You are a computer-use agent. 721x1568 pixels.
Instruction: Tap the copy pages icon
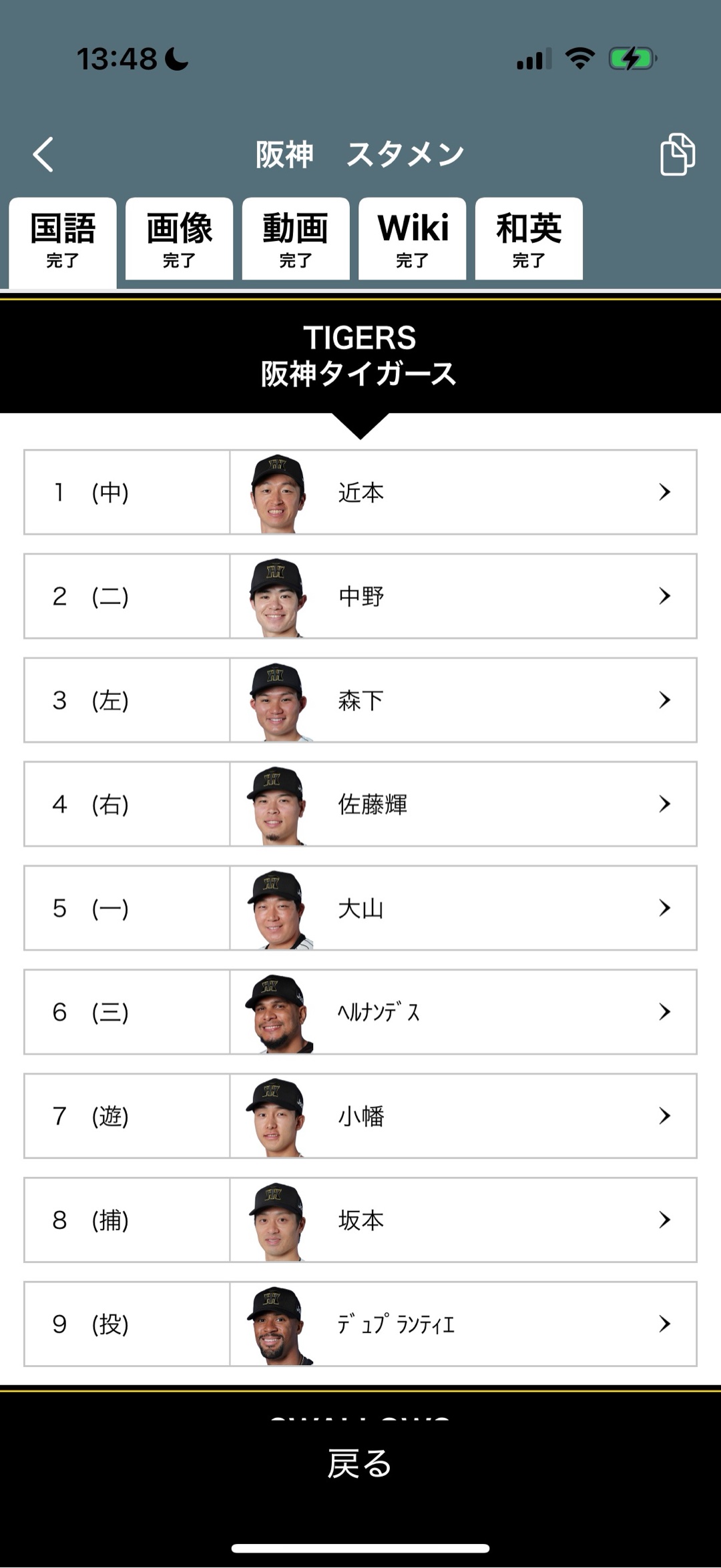tap(677, 155)
